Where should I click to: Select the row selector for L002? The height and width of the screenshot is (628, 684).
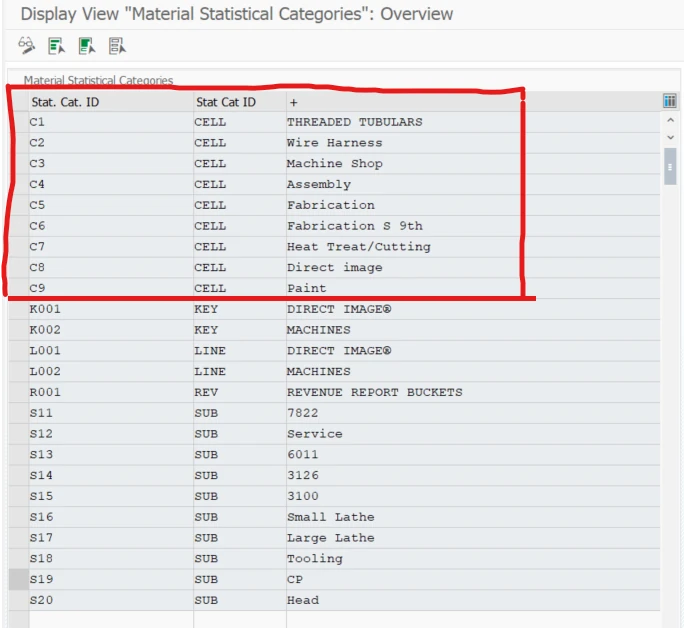point(19,372)
